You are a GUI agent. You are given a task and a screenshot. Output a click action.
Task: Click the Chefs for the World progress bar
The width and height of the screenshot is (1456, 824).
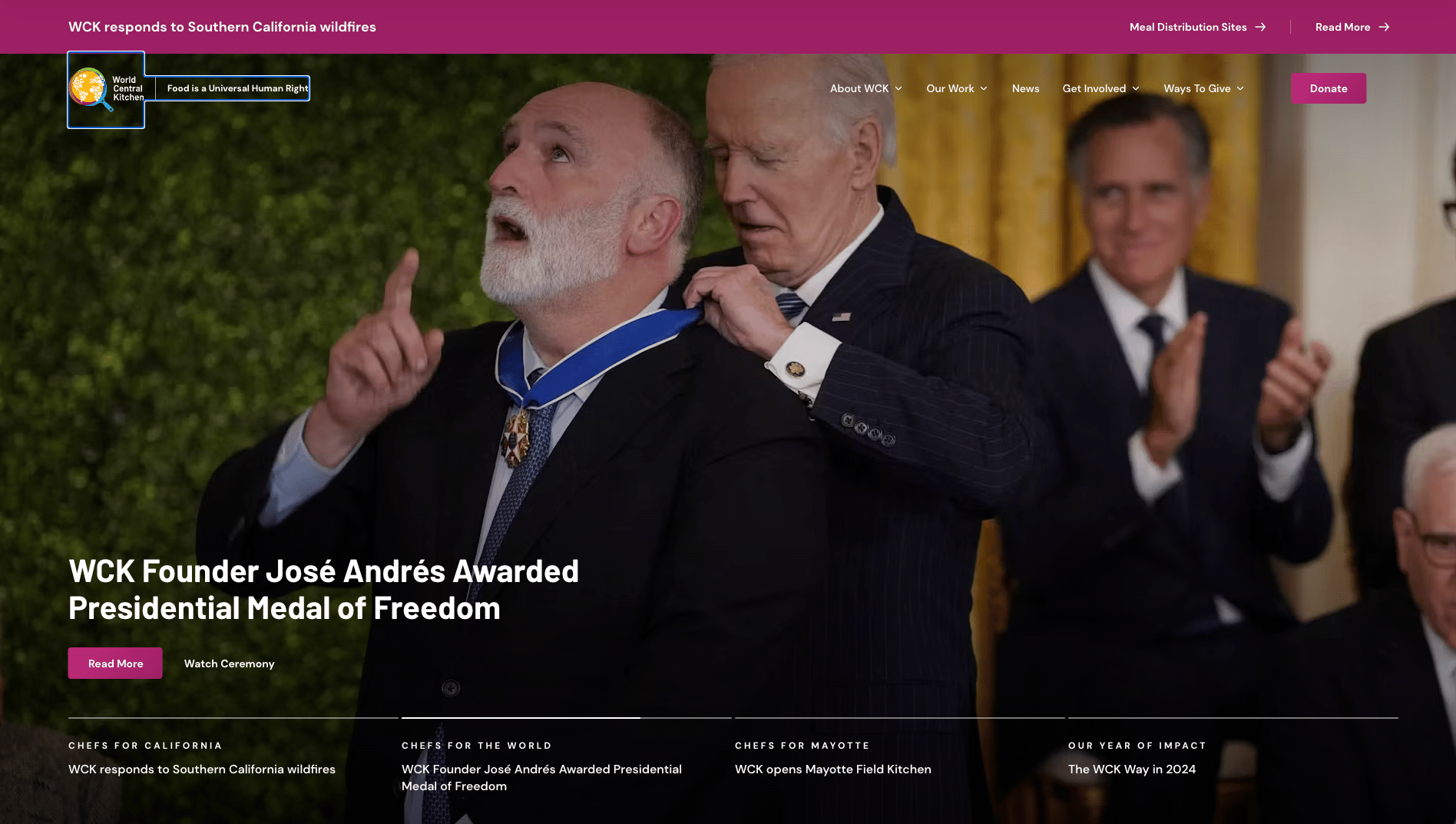click(566, 718)
